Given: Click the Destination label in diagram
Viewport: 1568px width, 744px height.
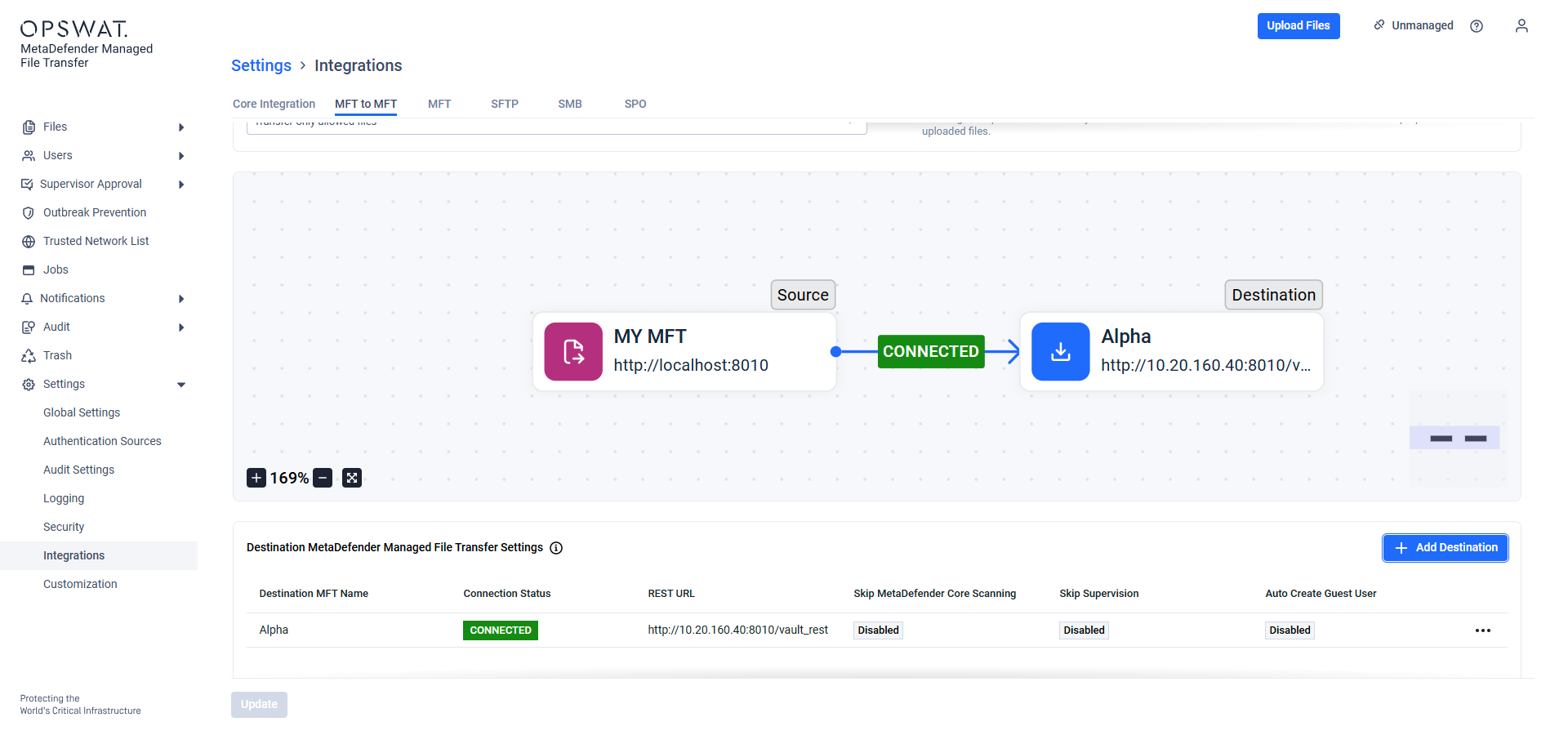Looking at the screenshot, I should [1274, 295].
